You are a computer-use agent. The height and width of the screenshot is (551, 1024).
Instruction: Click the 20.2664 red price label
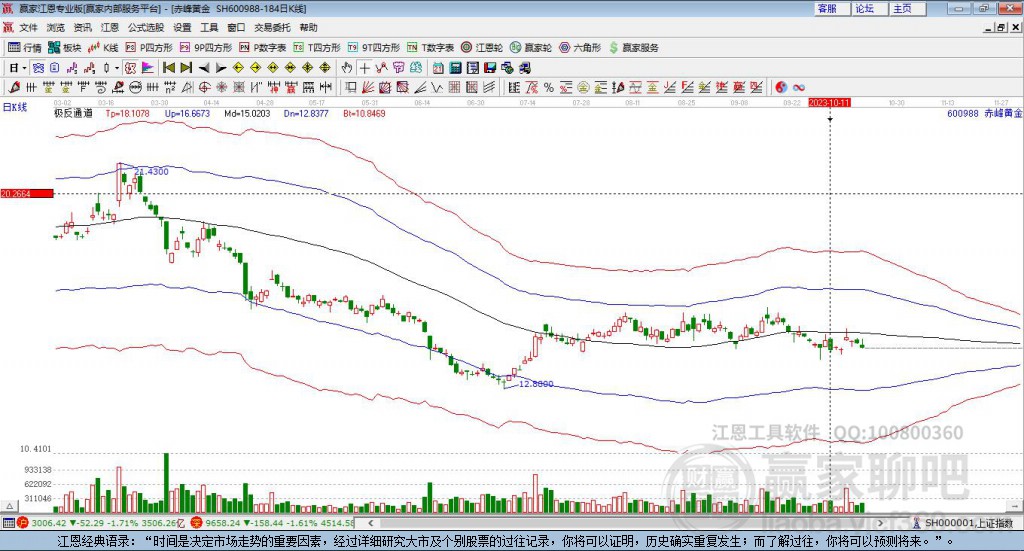[27, 193]
